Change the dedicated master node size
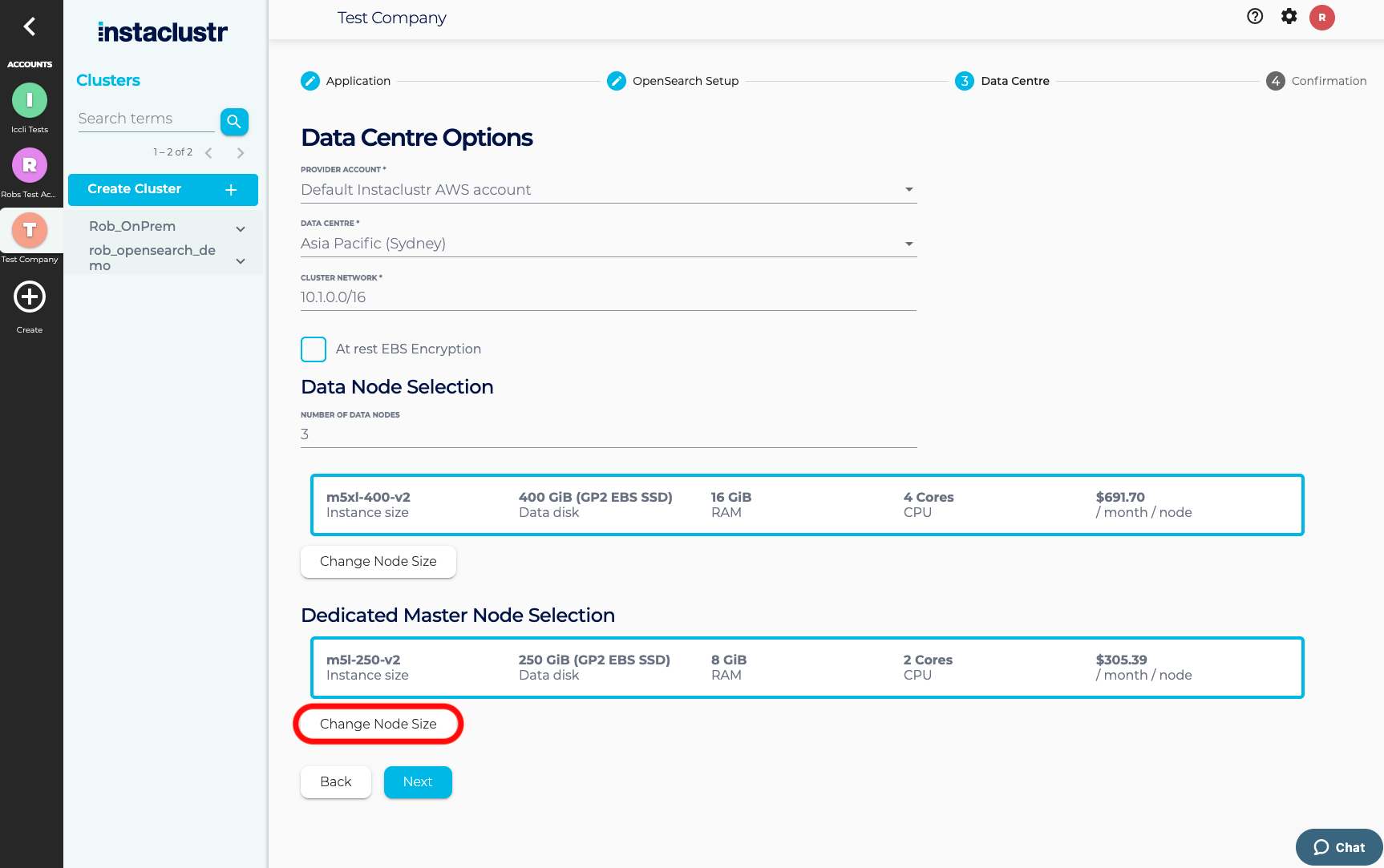1384x868 pixels. click(378, 724)
